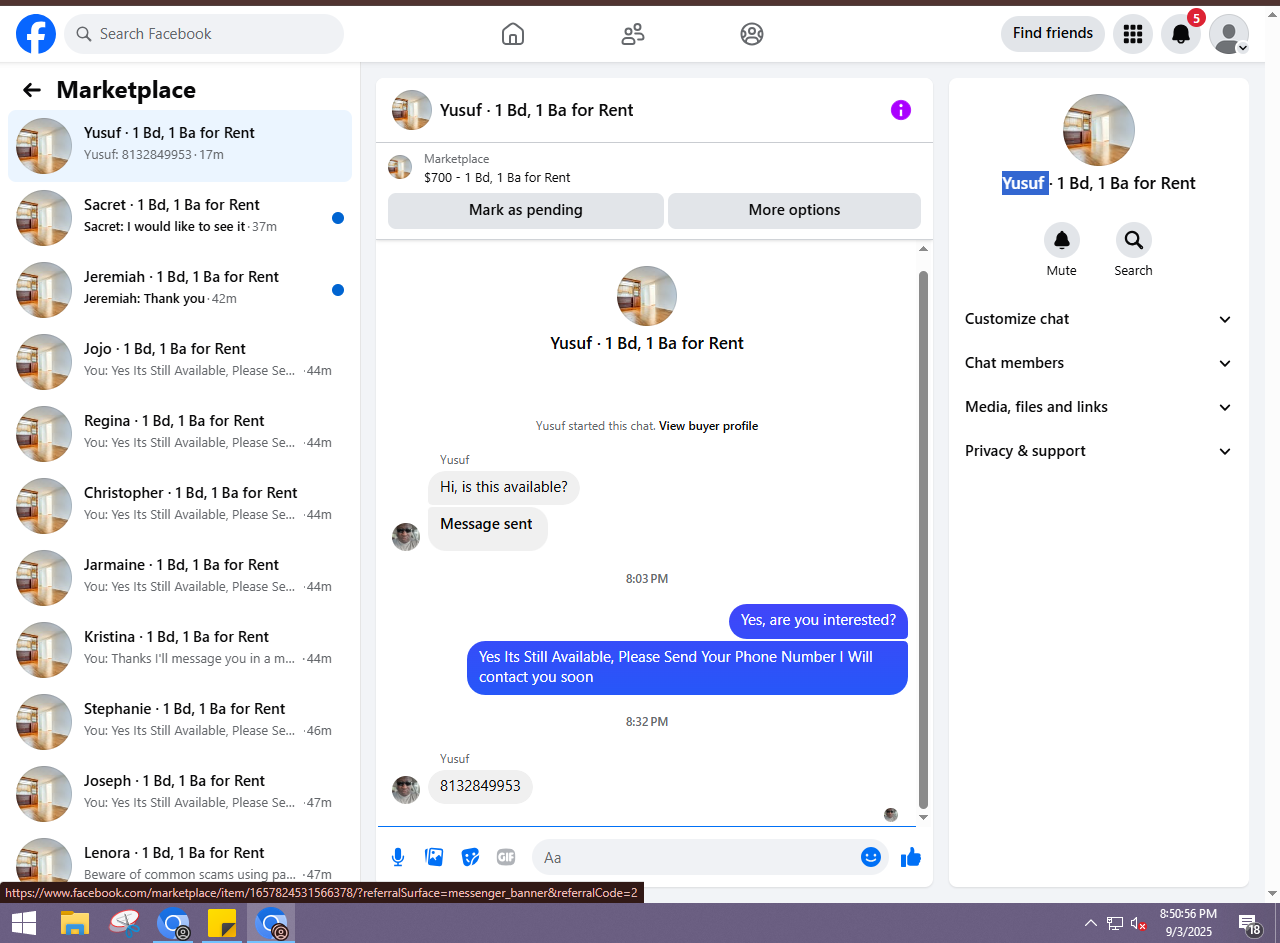Open the Facebook Home feed icon
The height and width of the screenshot is (943, 1280).
[512, 34]
